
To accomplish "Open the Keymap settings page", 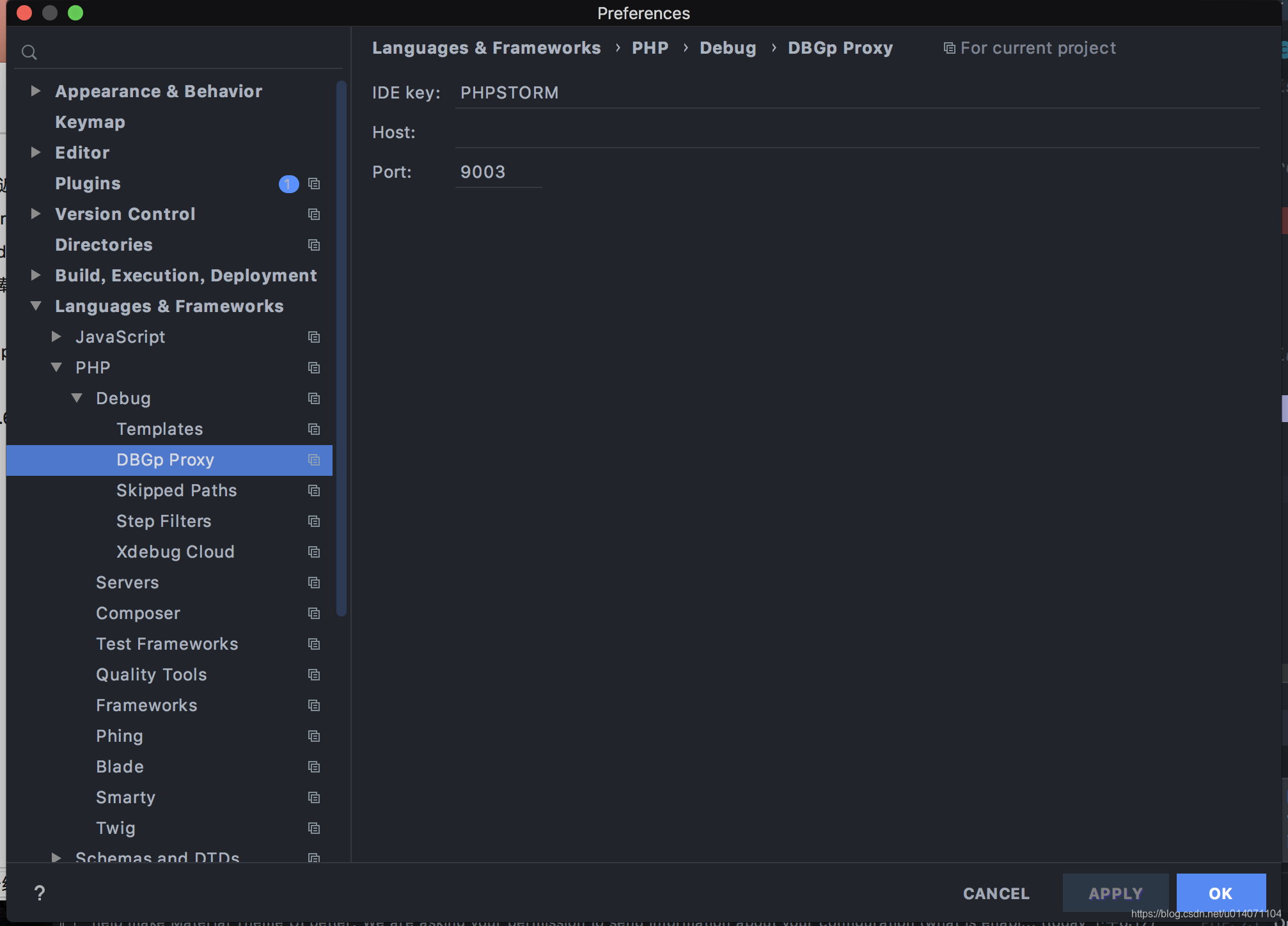I will pos(90,122).
